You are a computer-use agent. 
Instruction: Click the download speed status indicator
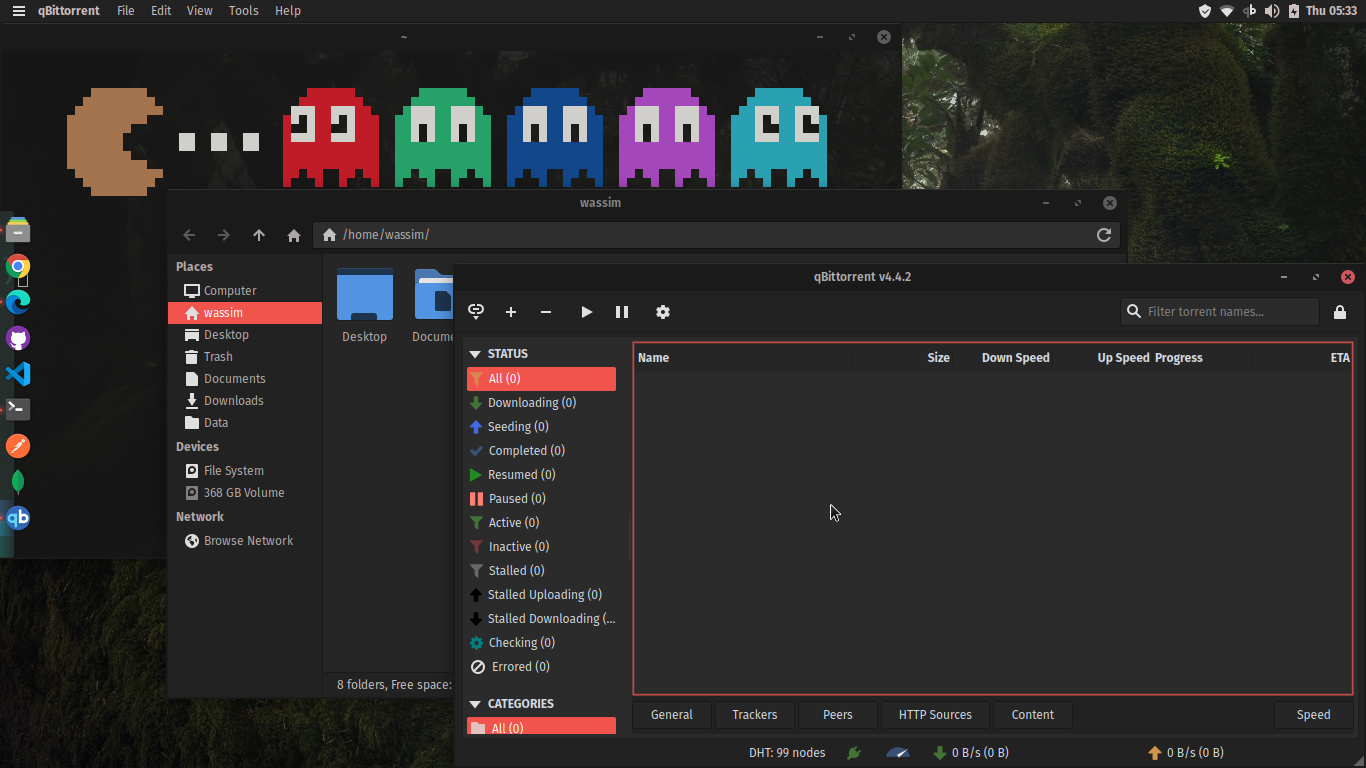[971, 753]
